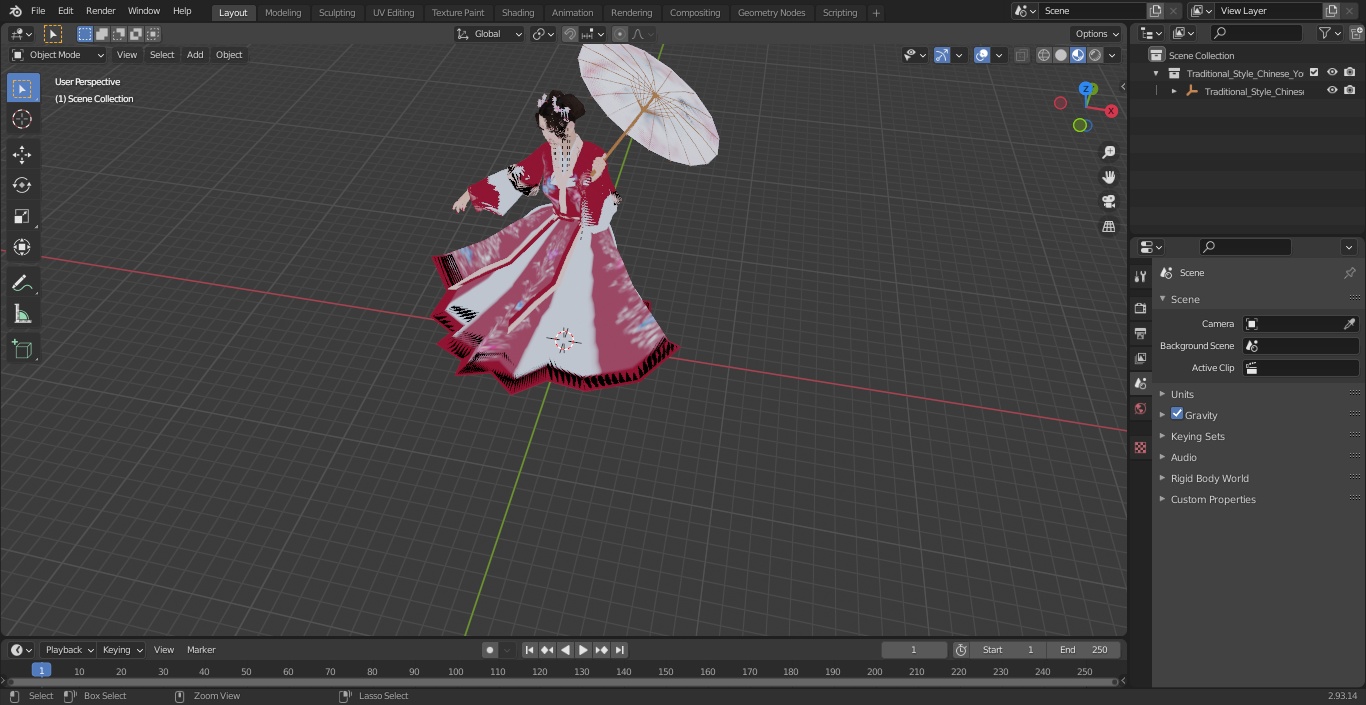The height and width of the screenshot is (705, 1366).
Task: Toggle proportional editing
Action: [620, 34]
